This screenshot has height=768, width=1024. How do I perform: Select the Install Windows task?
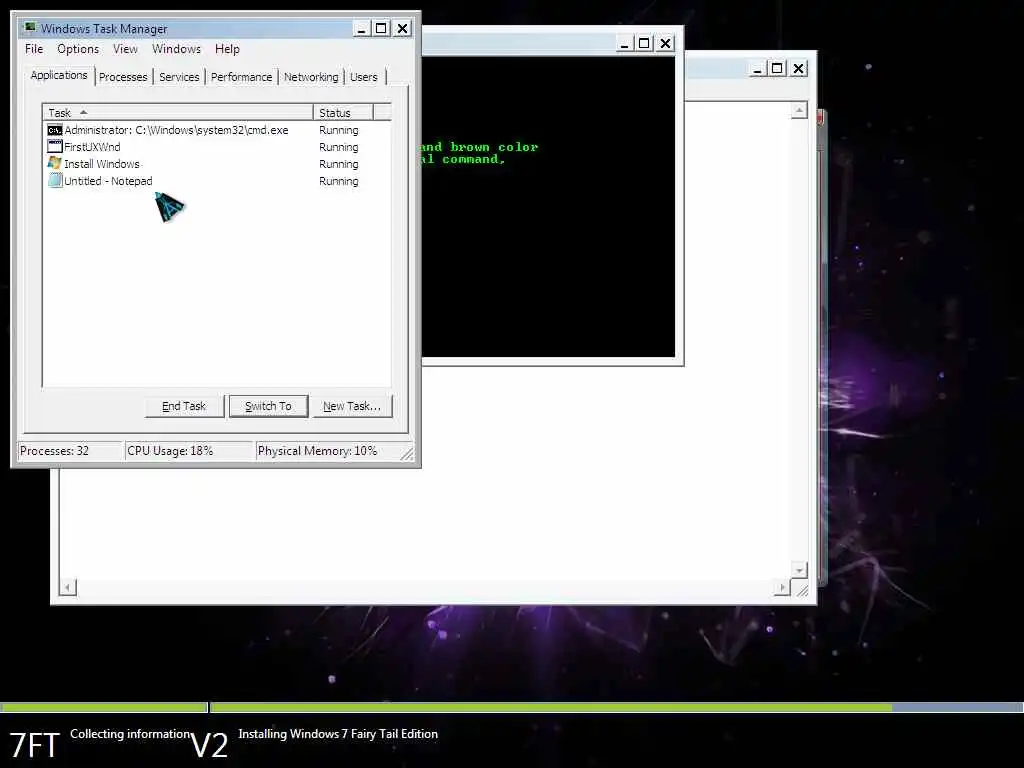click(x=217, y=164)
